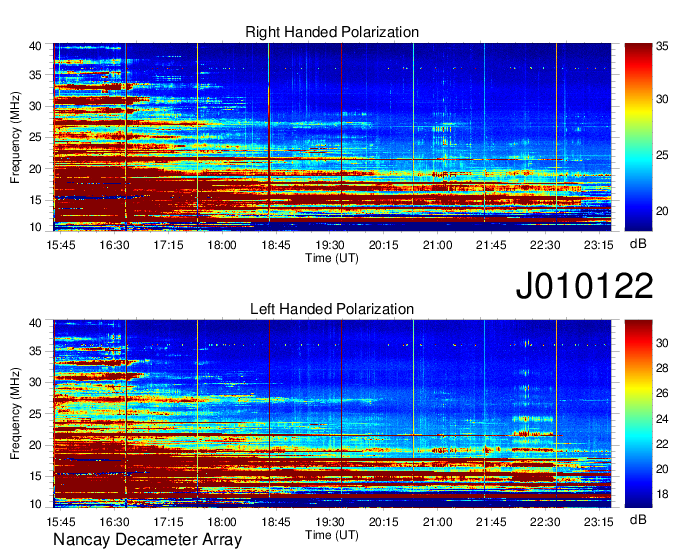680x552 pixels.
Task: Click the 24 tick on Left Handed colorbar
Action: [662, 419]
